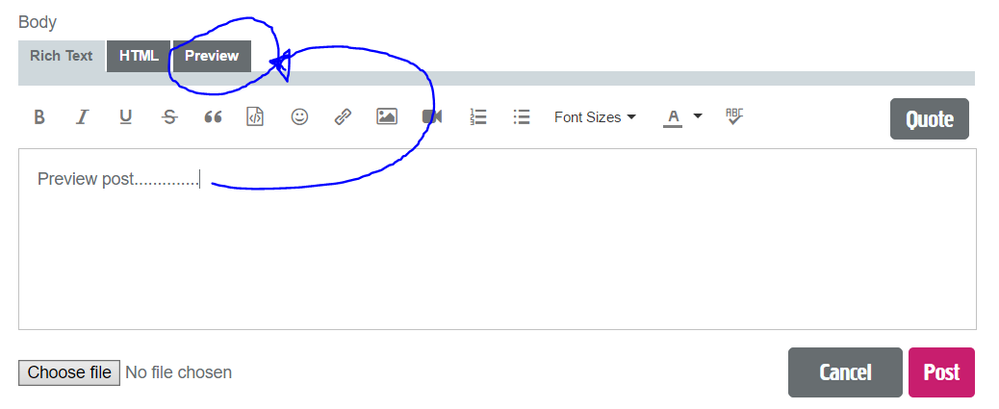The height and width of the screenshot is (409, 999).
Task: Insert code sample icon
Action: (x=255, y=117)
